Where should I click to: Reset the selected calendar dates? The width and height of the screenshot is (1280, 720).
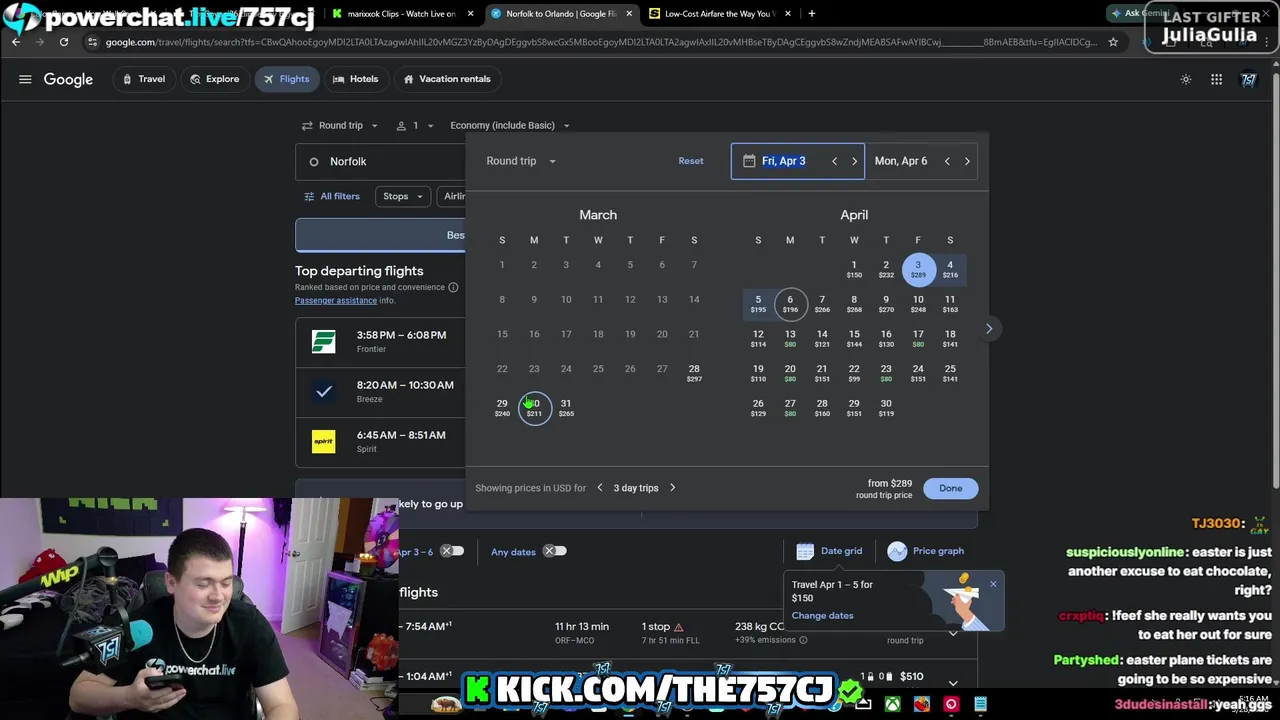[x=691, y=161]
